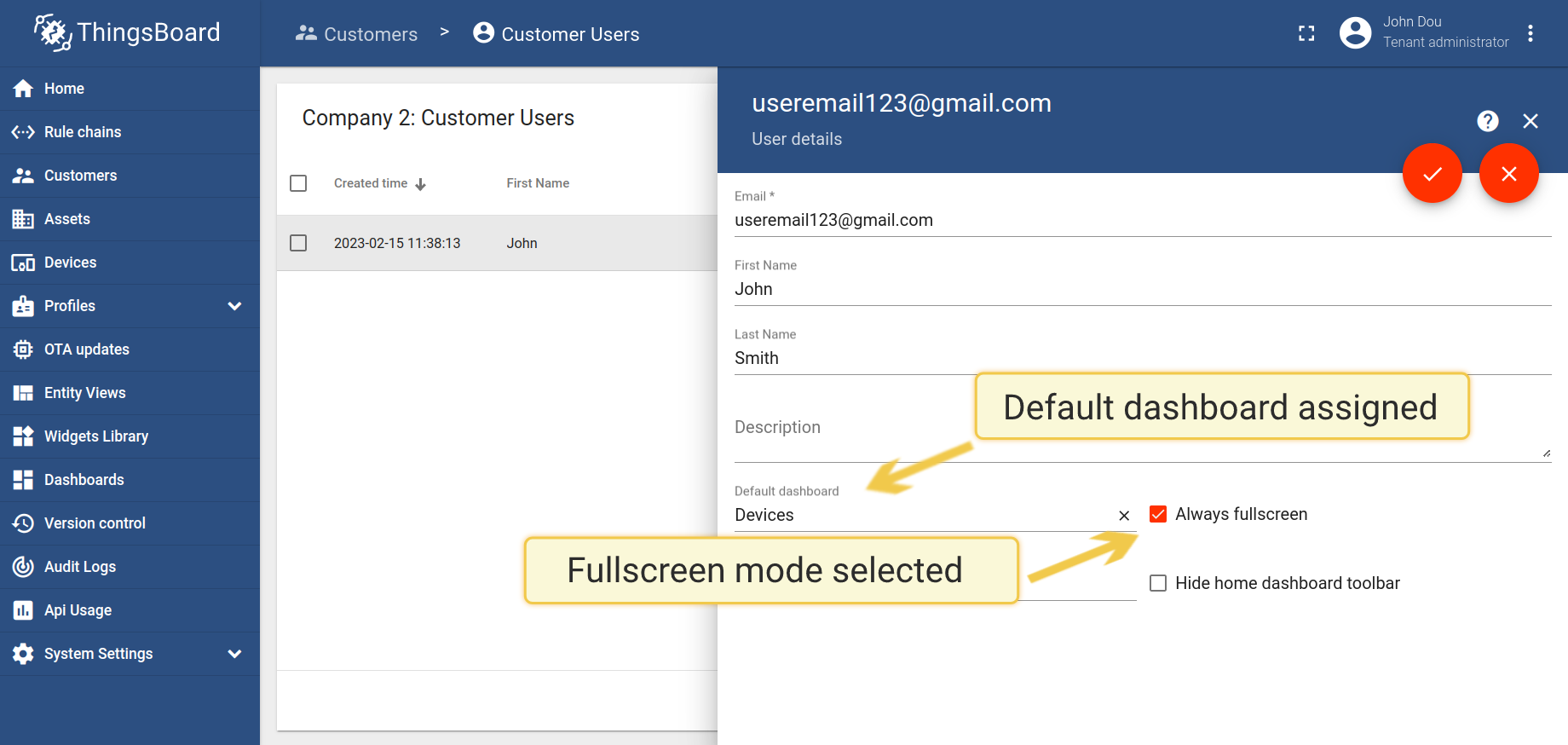Click the ThingsBoard logo
The width and height of the screenshot is (1568, 745).
[x=128, y=33]
